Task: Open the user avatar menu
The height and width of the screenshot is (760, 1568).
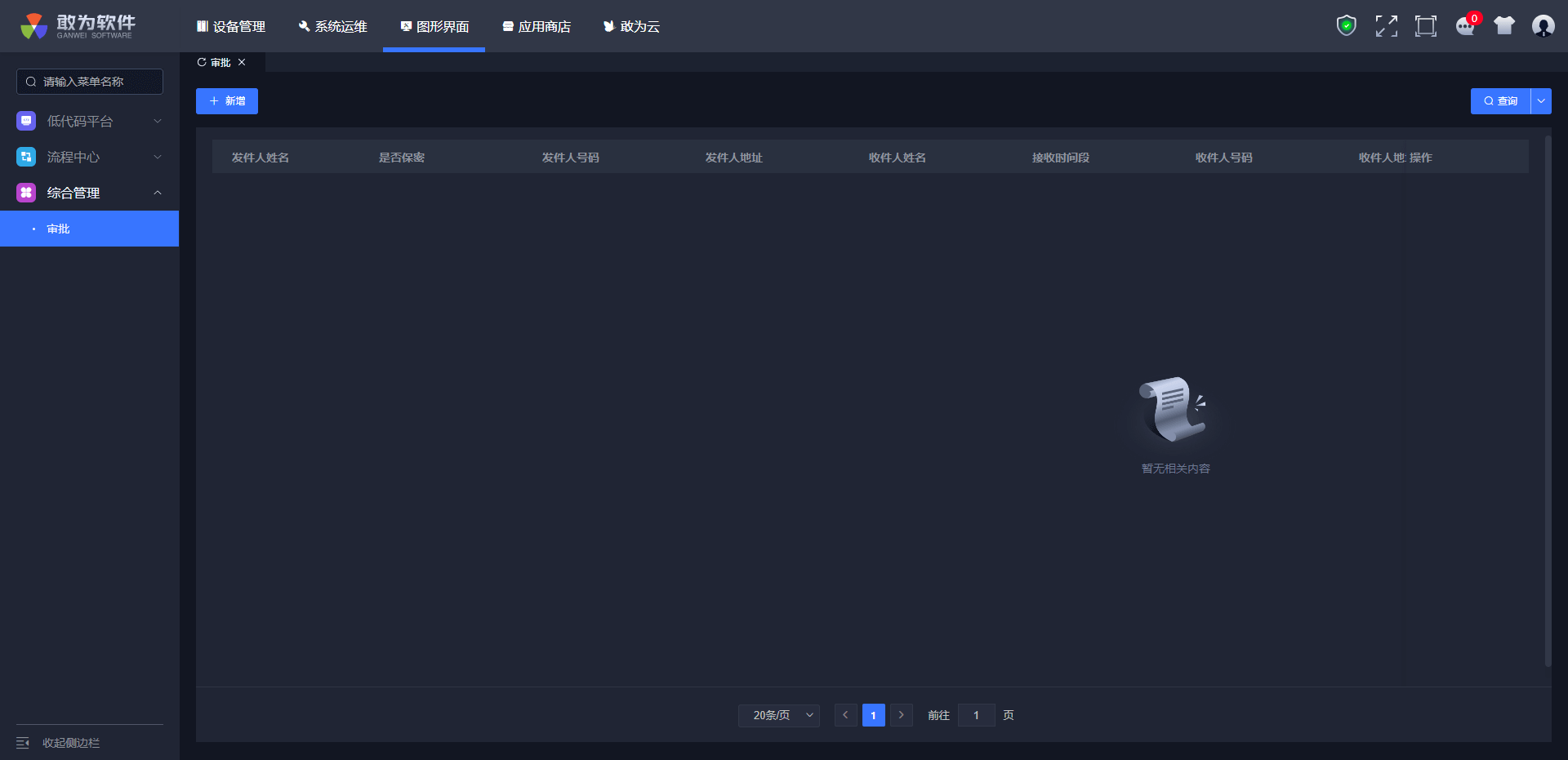Action: [x=1543, y=26]
